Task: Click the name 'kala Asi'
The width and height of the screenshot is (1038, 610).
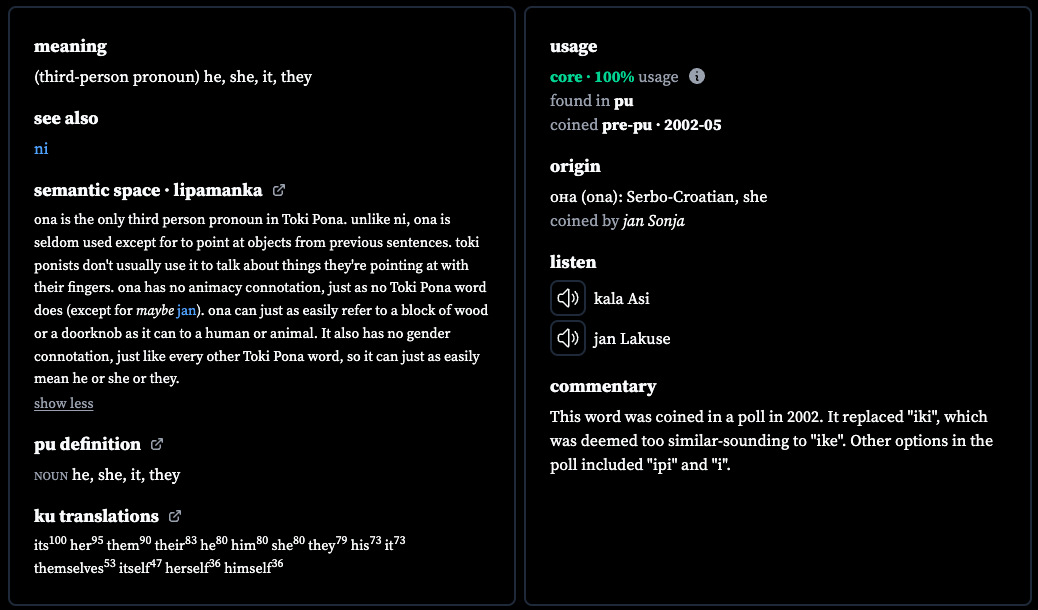Action: click(x=622, y=299)
